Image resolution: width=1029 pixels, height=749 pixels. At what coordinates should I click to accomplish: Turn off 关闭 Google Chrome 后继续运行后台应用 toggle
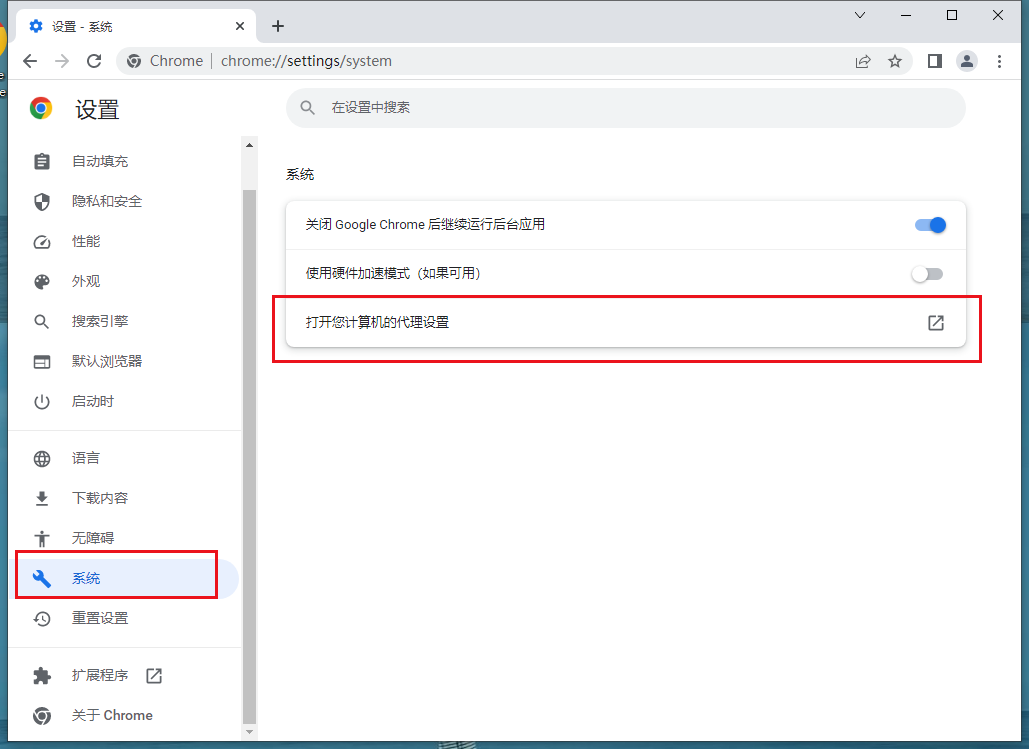pyautogui.click(x=930, y=225)
